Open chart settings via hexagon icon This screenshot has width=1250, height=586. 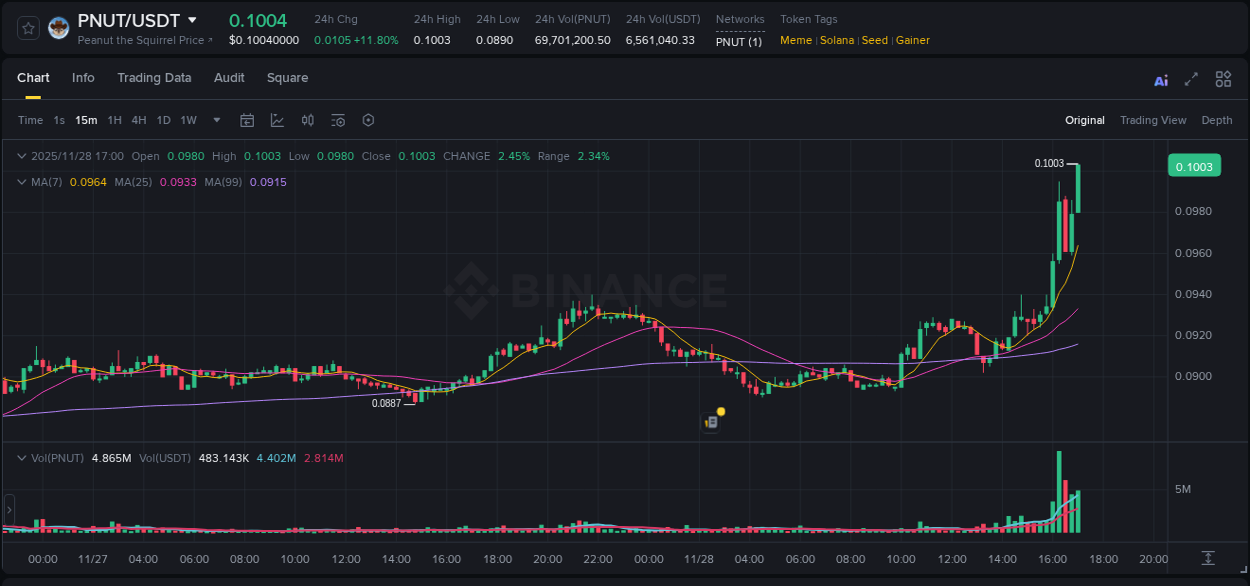(x=368, y=120)
